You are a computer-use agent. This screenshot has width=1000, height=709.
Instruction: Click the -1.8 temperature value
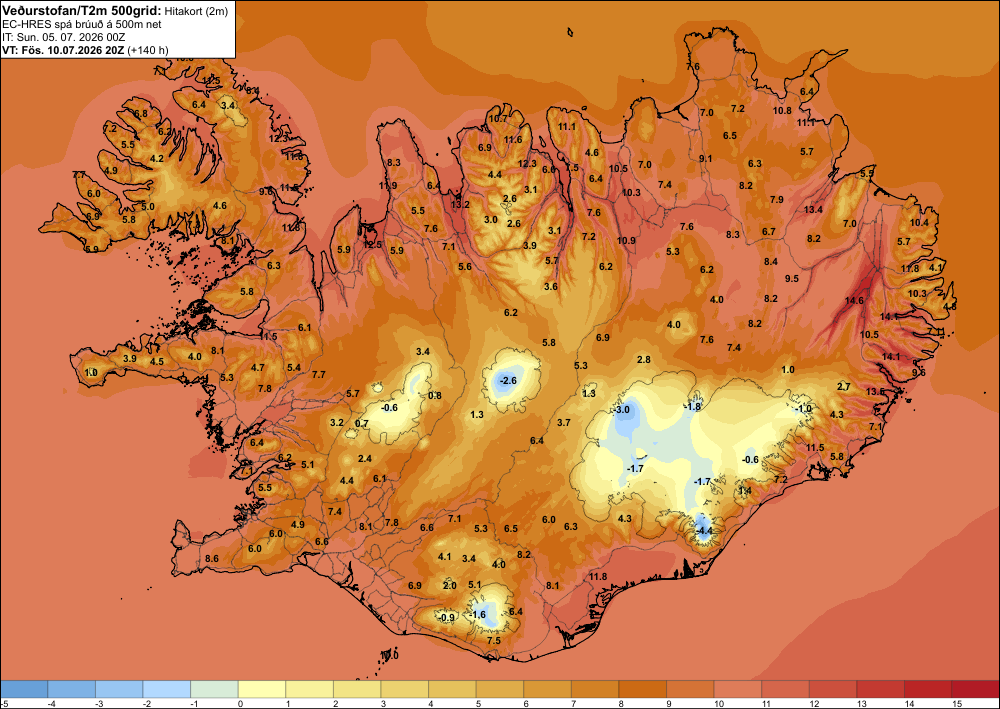693,407
